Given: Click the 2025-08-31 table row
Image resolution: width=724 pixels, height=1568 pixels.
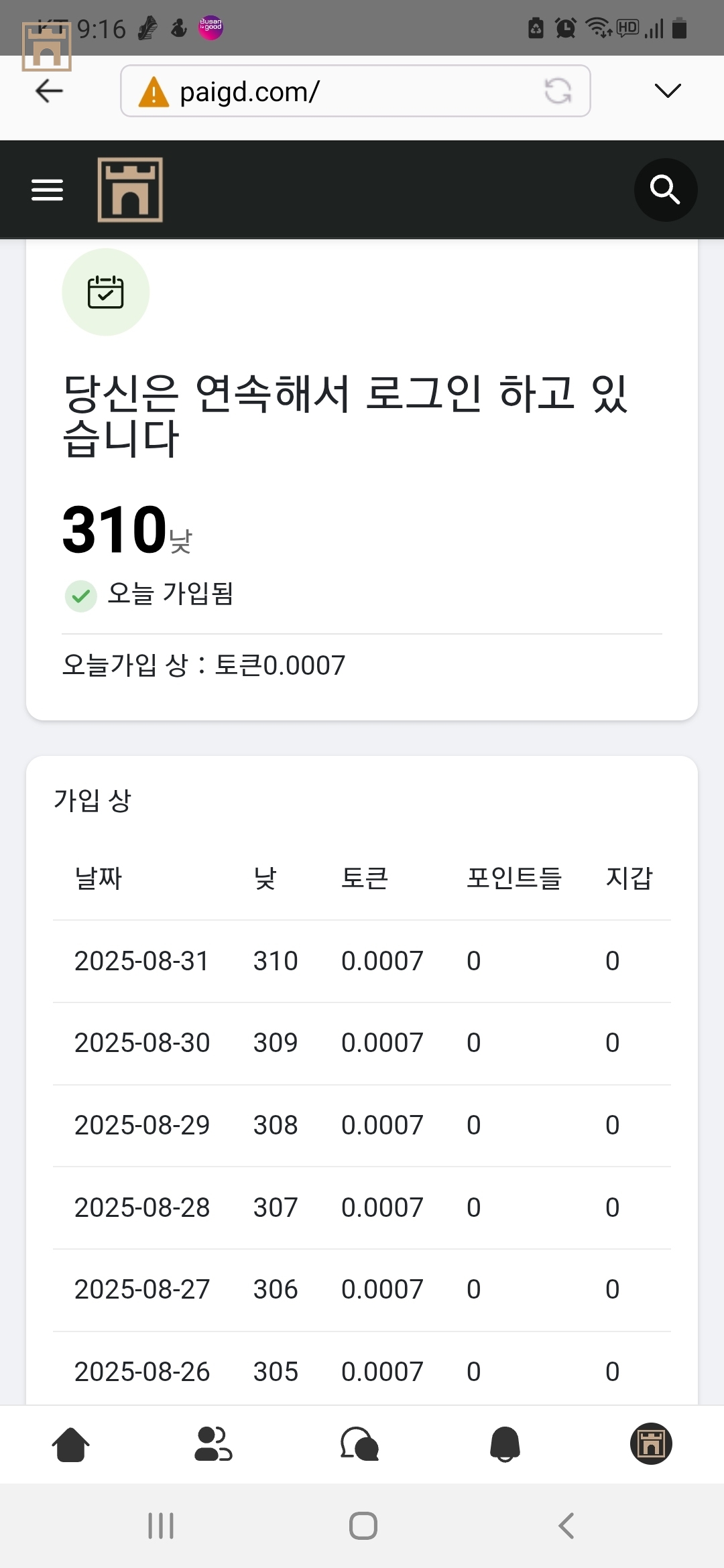Looking at the screenshot, I should [362, 961].
